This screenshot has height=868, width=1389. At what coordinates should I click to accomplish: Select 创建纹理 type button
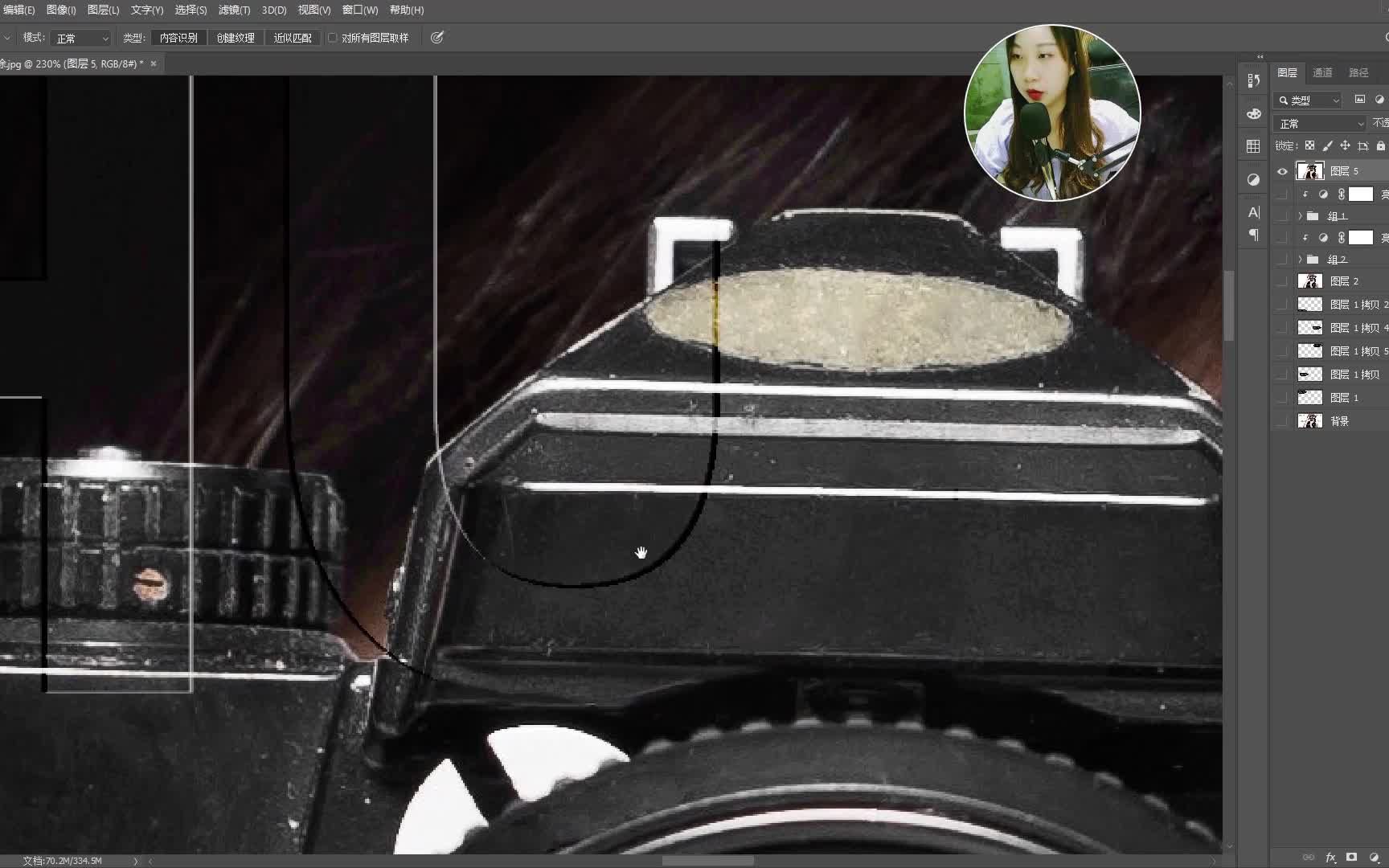(236, 37)
